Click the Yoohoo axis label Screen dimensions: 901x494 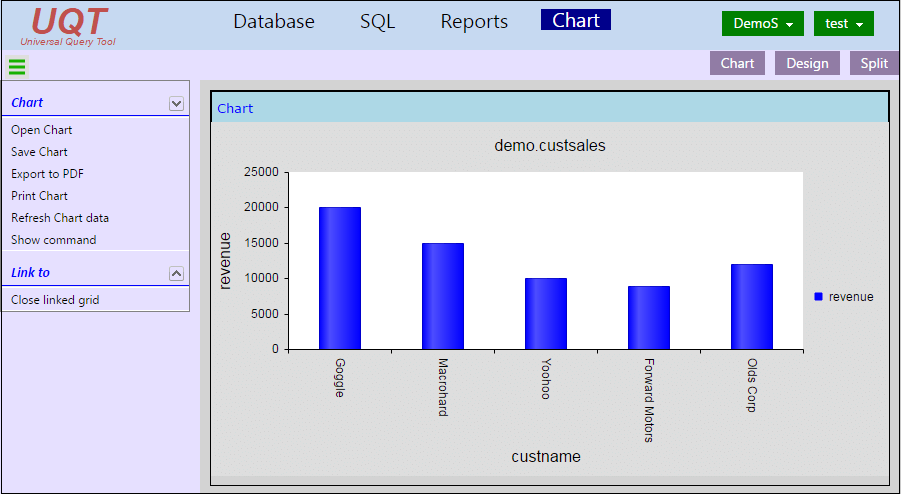(x=546, y=379)
